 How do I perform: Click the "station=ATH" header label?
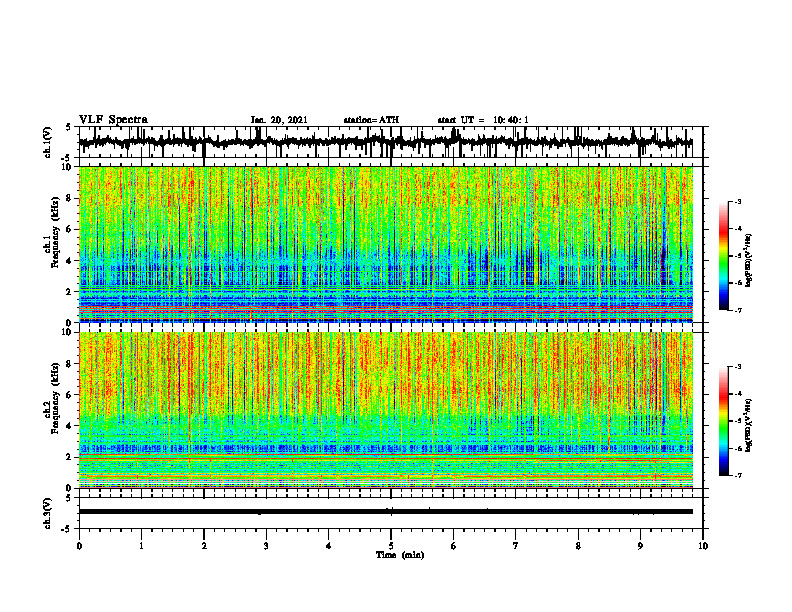tap(371, 120)
